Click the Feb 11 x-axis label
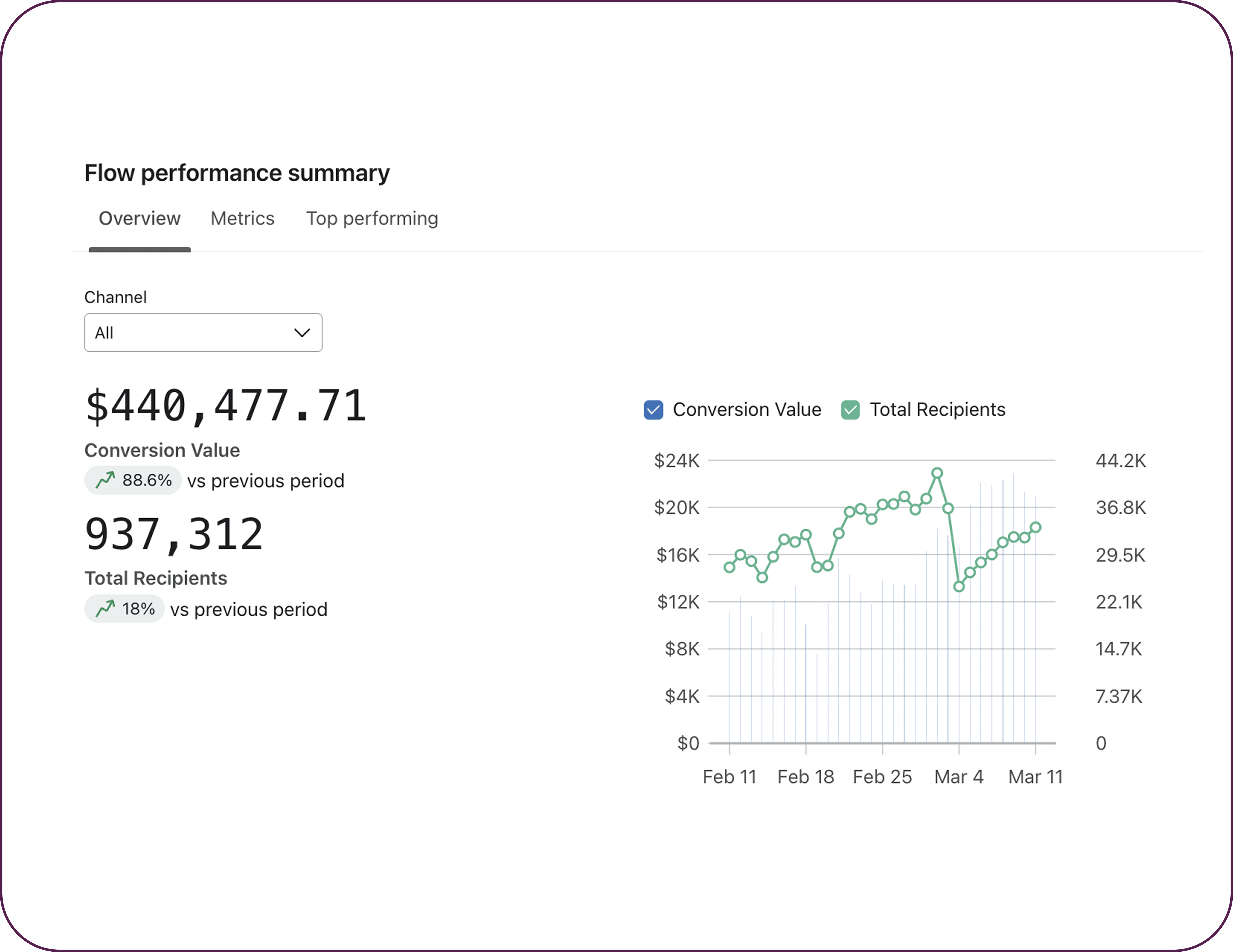1233x952 pixels. [729, 777]
